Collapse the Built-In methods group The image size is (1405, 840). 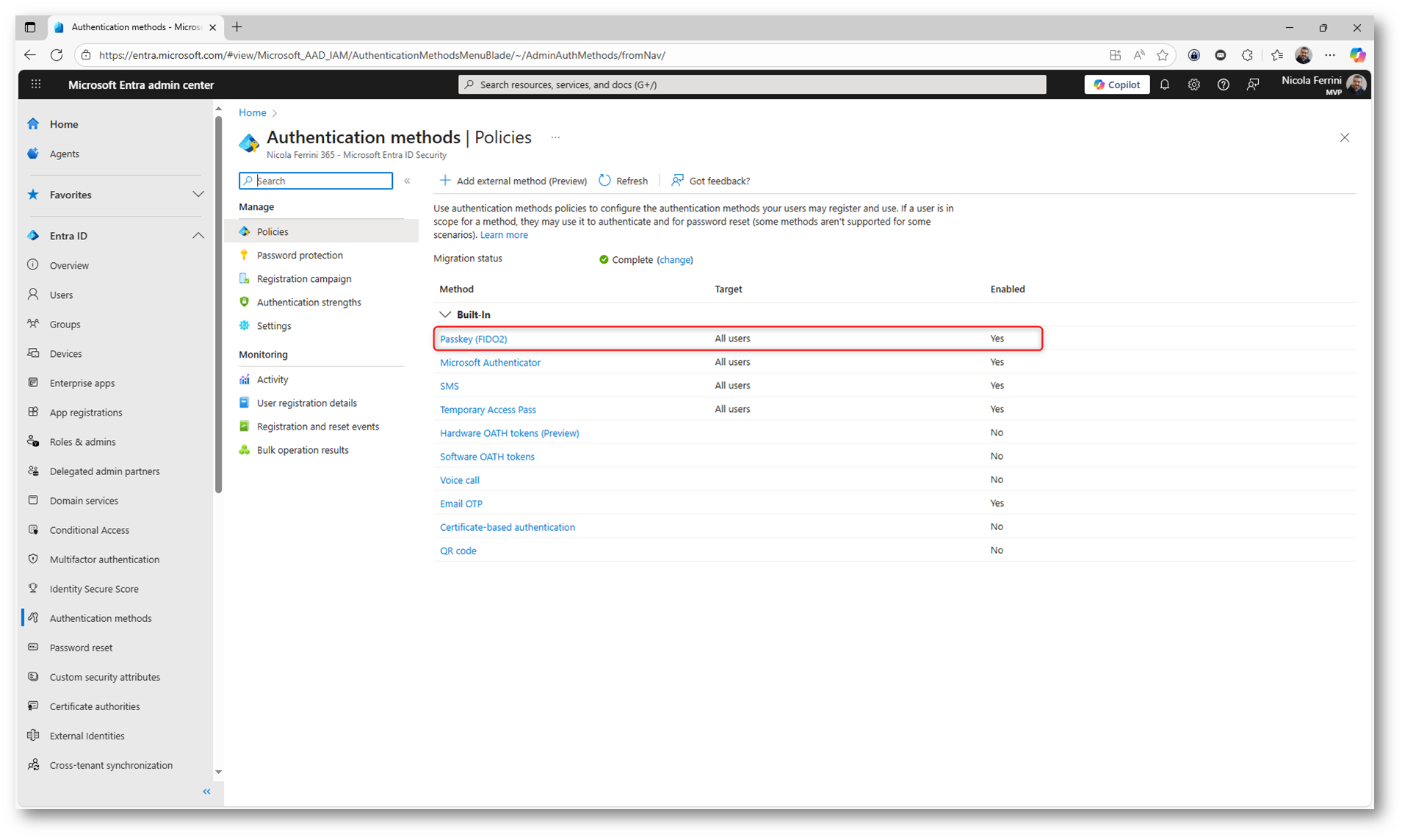[x=445, y=314]
